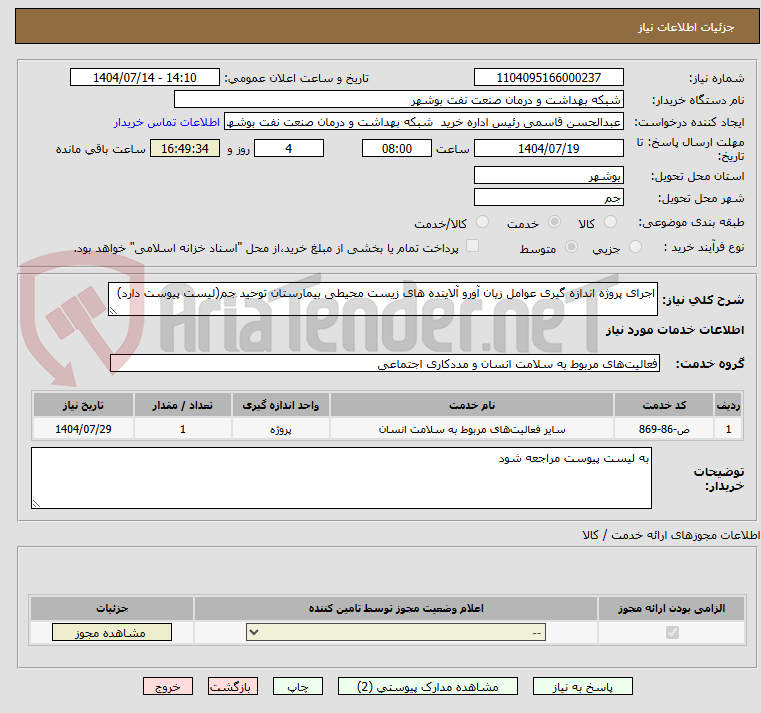This screenshot has width=761, height=713.
Task: Expand the اعلام وضعیت مجوز dropdown
Action: [x=396, y=632]
